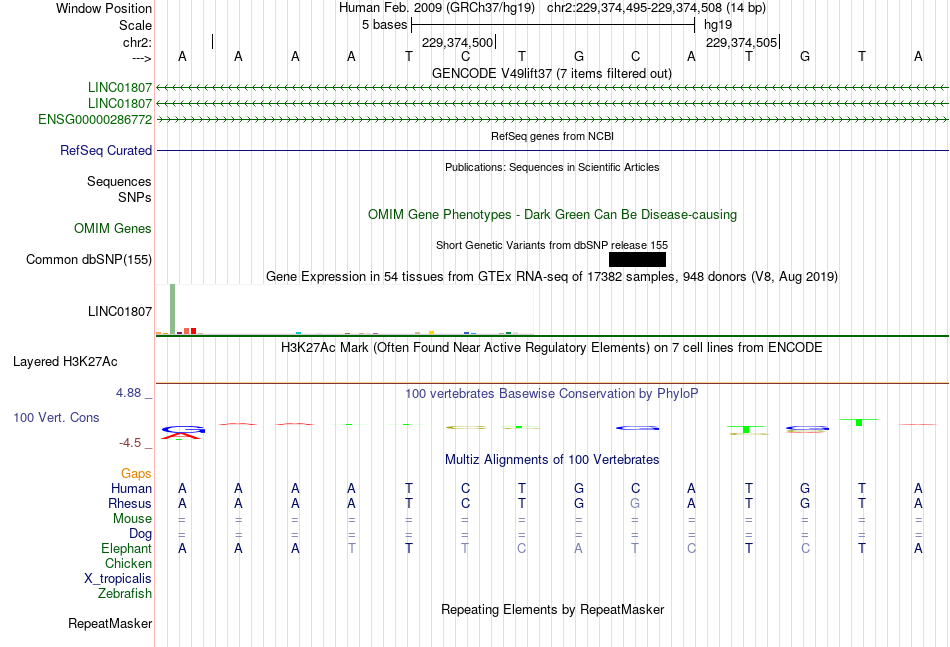
Task: Select the Elephant alignment row label
Action: (127, 548)
